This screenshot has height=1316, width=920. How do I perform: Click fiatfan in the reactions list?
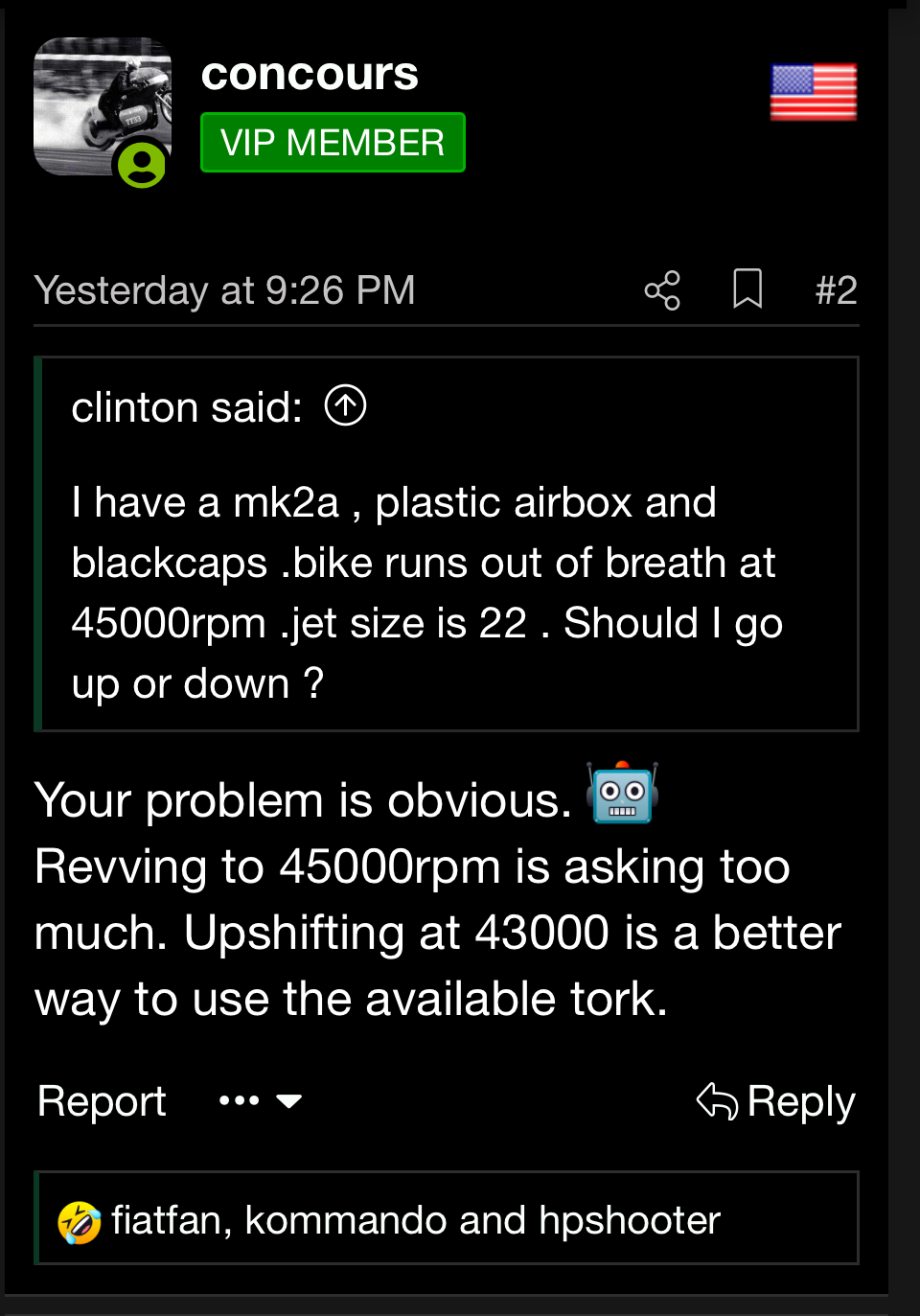coord(167,1220)
